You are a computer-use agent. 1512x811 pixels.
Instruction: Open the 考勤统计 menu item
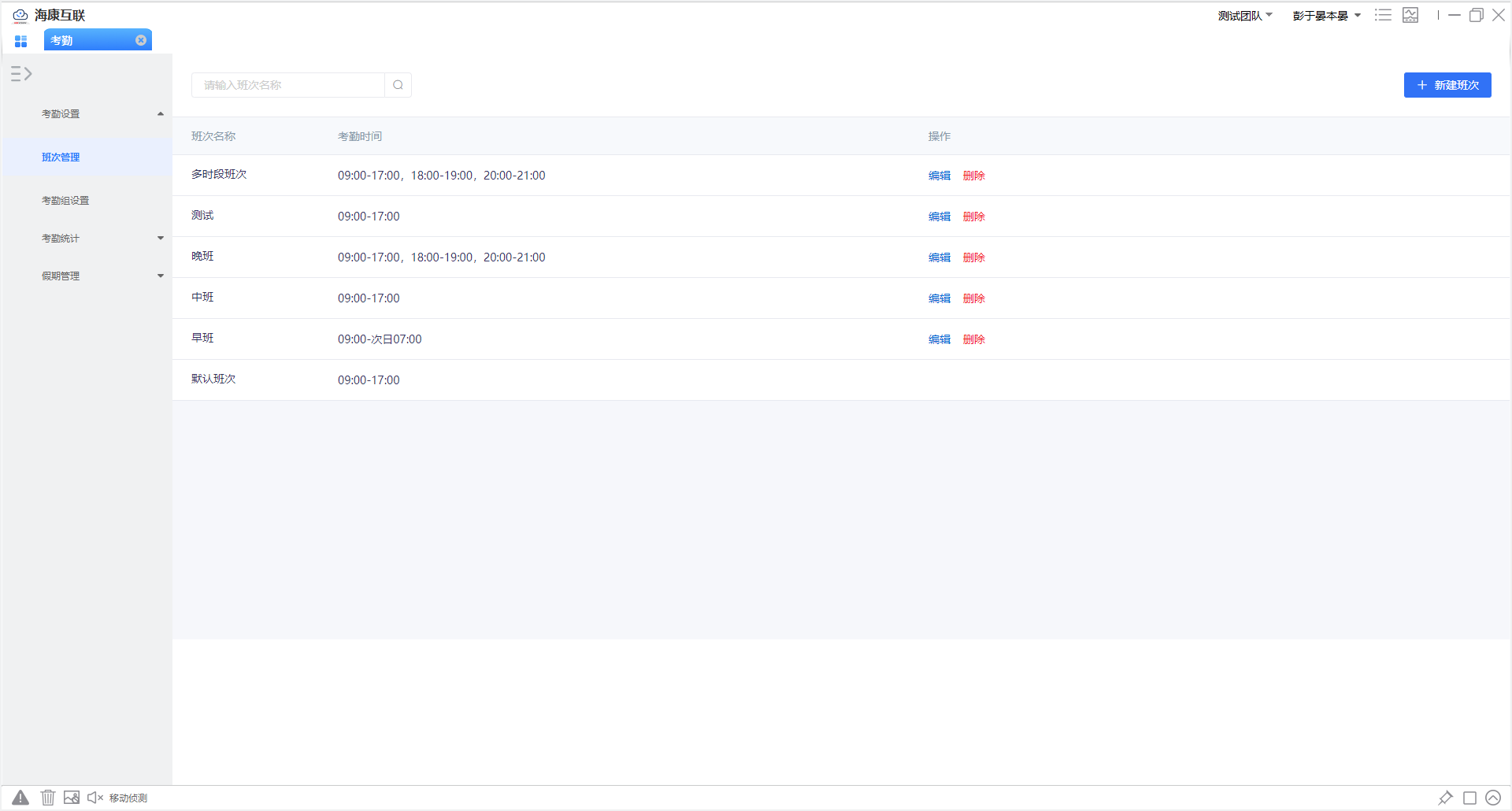click(61, 239)
